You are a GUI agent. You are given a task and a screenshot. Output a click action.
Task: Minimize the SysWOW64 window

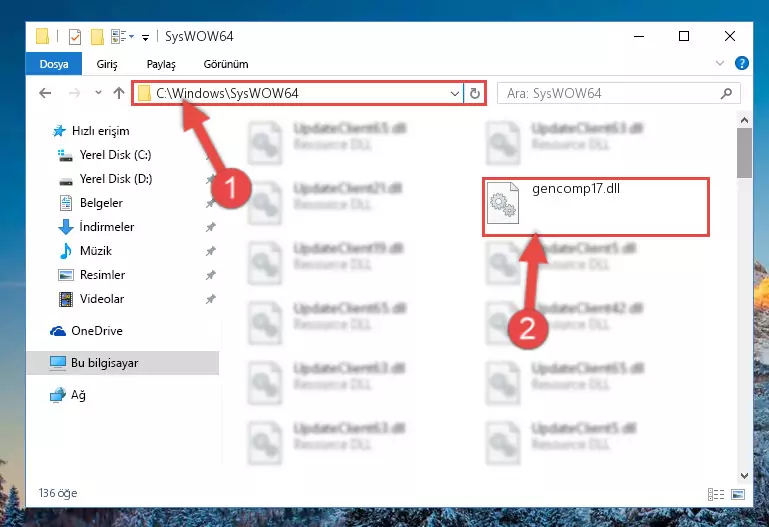point(639,36)
